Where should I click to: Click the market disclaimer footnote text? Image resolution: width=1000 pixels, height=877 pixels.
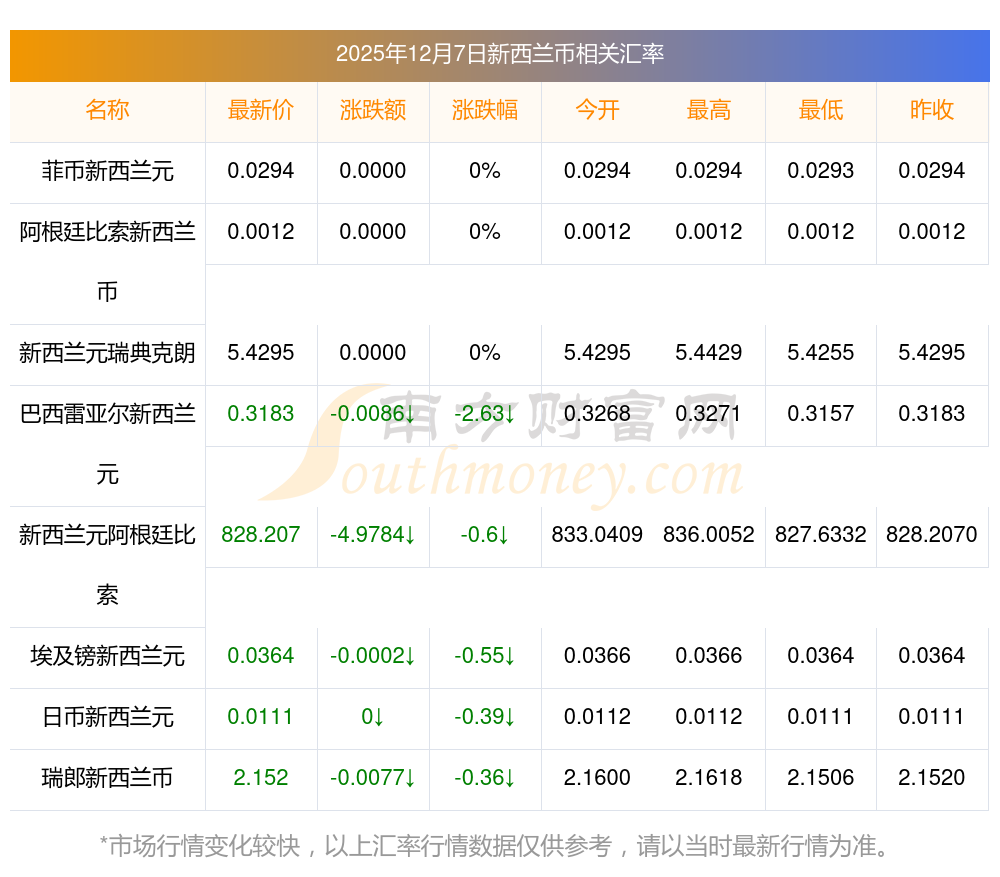495,847
